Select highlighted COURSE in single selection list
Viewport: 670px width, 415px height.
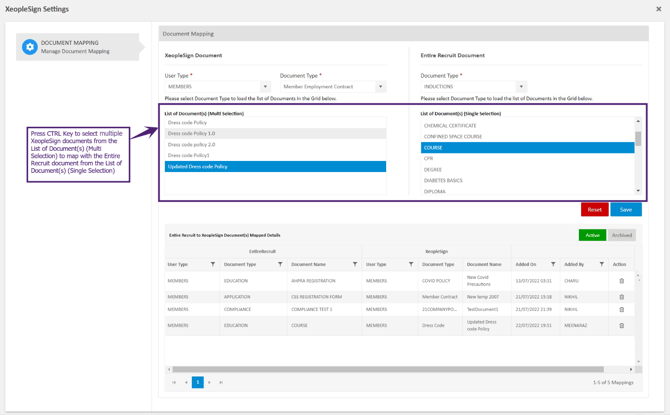tap(528, 147)
